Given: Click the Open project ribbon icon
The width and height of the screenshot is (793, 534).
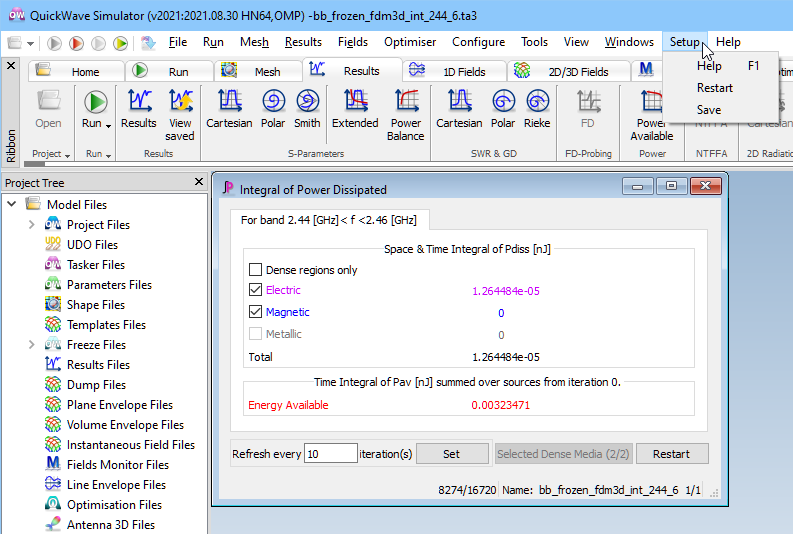Looking at the screenshot, I should [x=49, y=101].
